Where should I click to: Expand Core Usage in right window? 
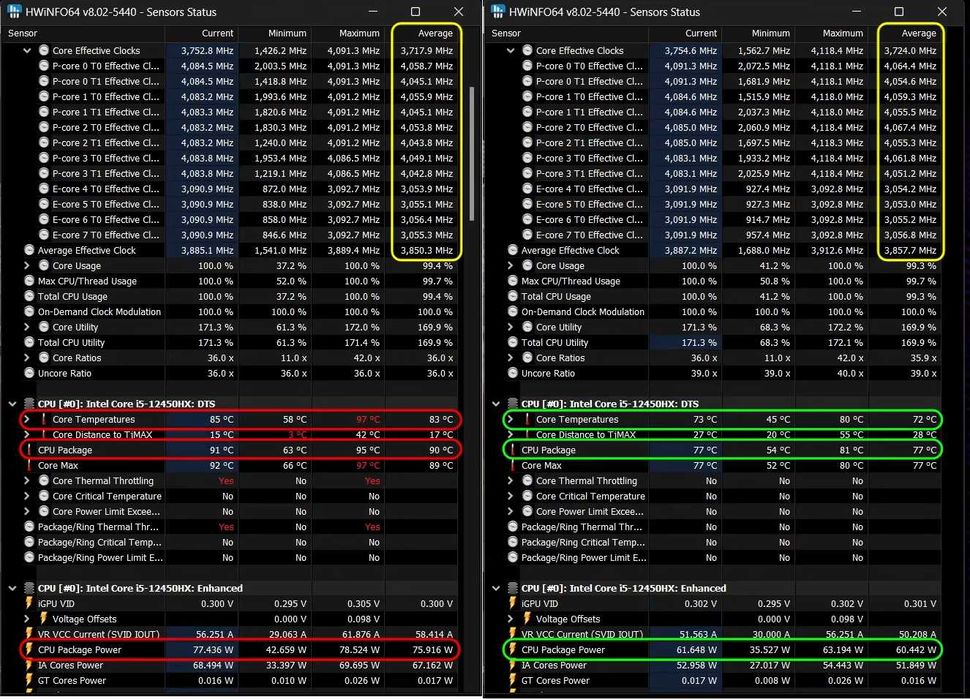click(510, 265)
